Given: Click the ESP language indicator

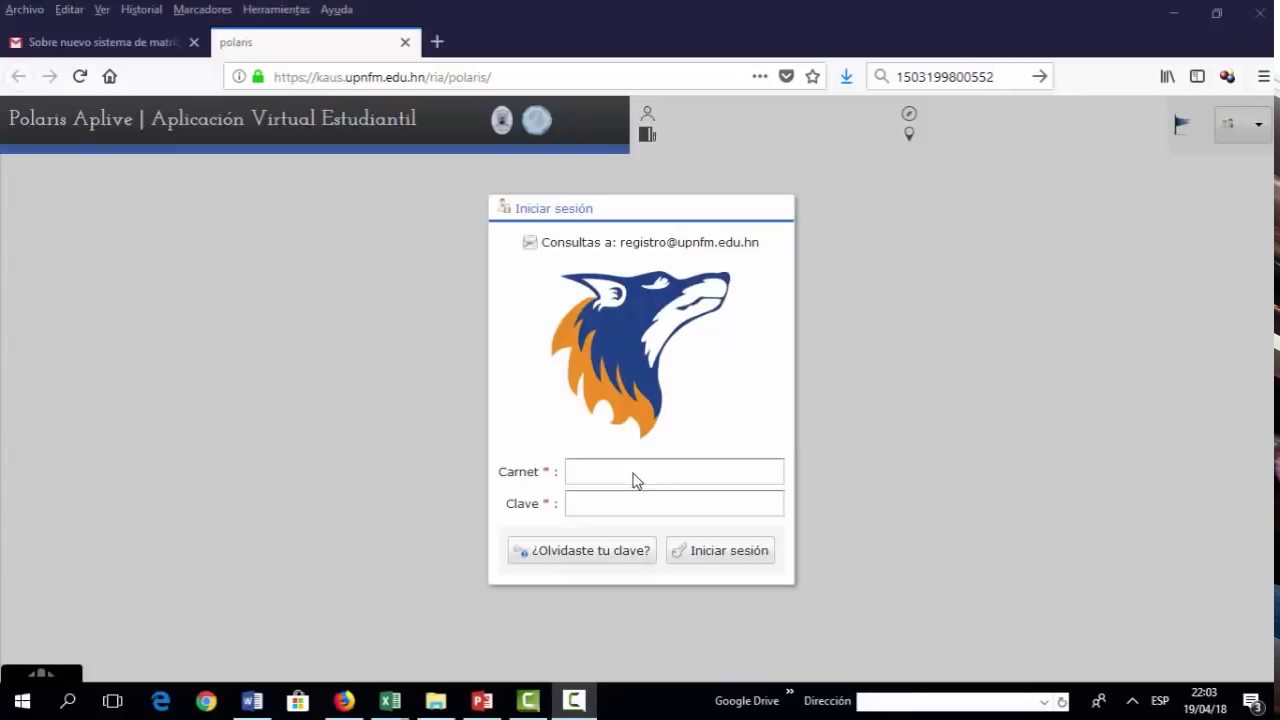Looking at the screenshot, I should [x=1160, y=701].
